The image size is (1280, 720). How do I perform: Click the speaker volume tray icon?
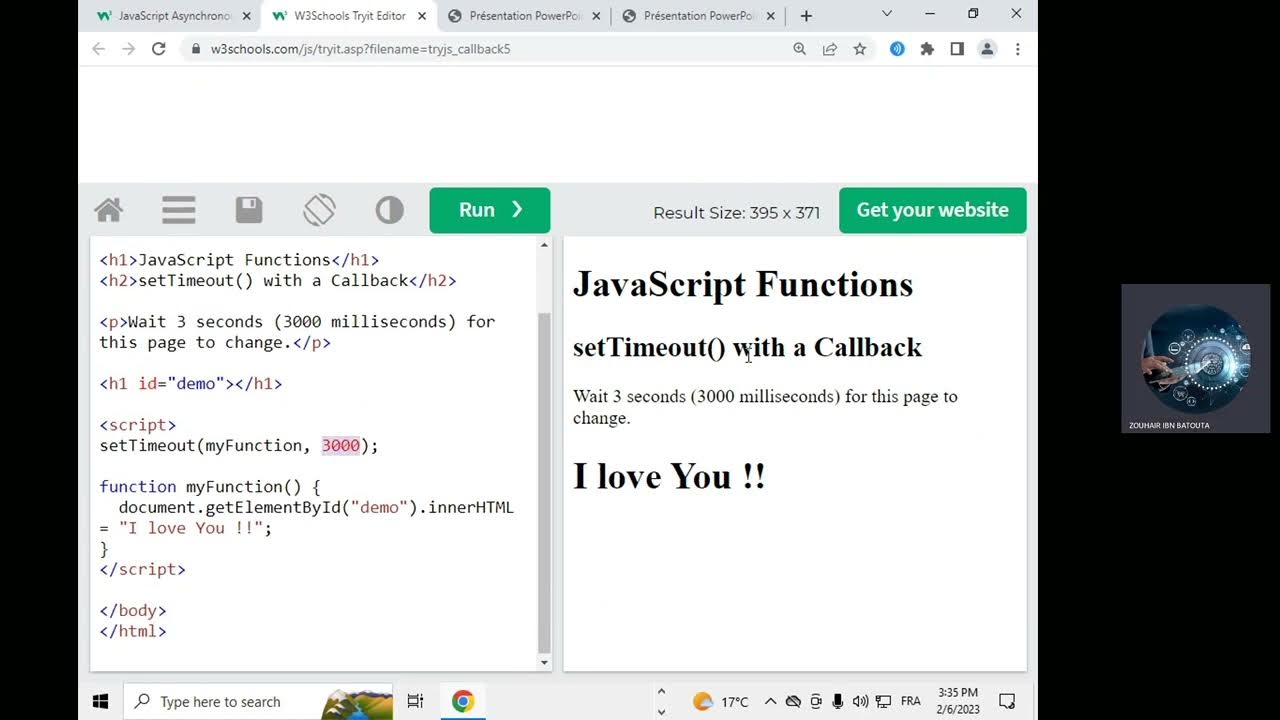pos(860,702)
